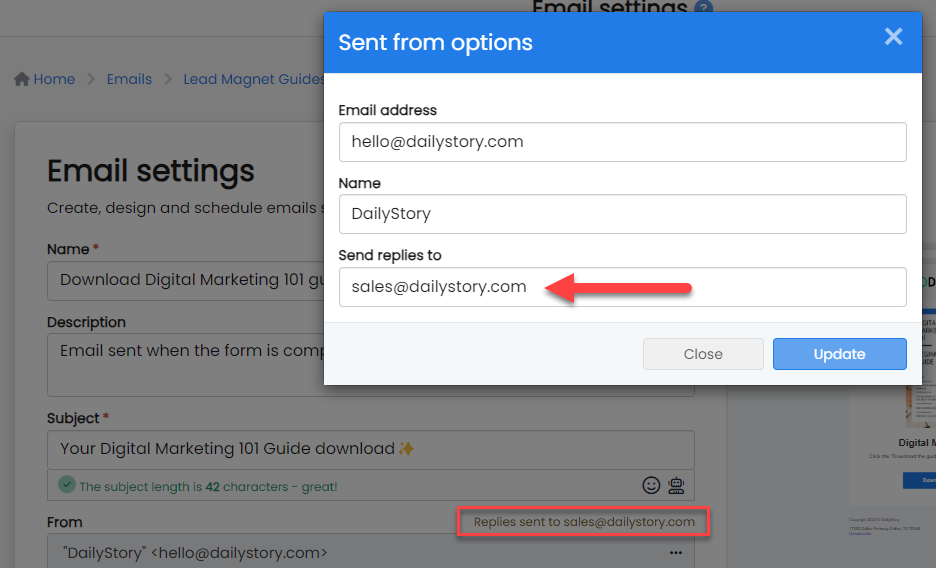Click the subject length 42 characters message
The image size is (936, 568).
click(208, 487)
